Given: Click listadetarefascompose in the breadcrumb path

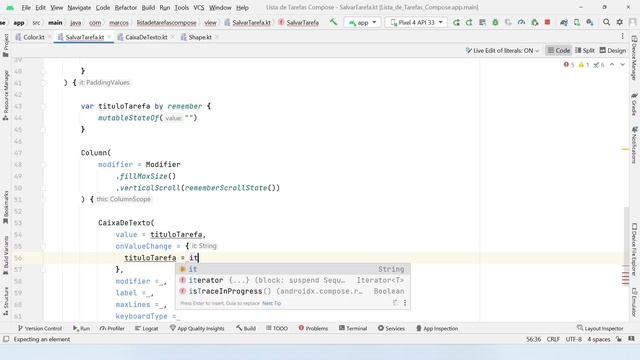Looking at the screenshot, I should pos(167,23).
